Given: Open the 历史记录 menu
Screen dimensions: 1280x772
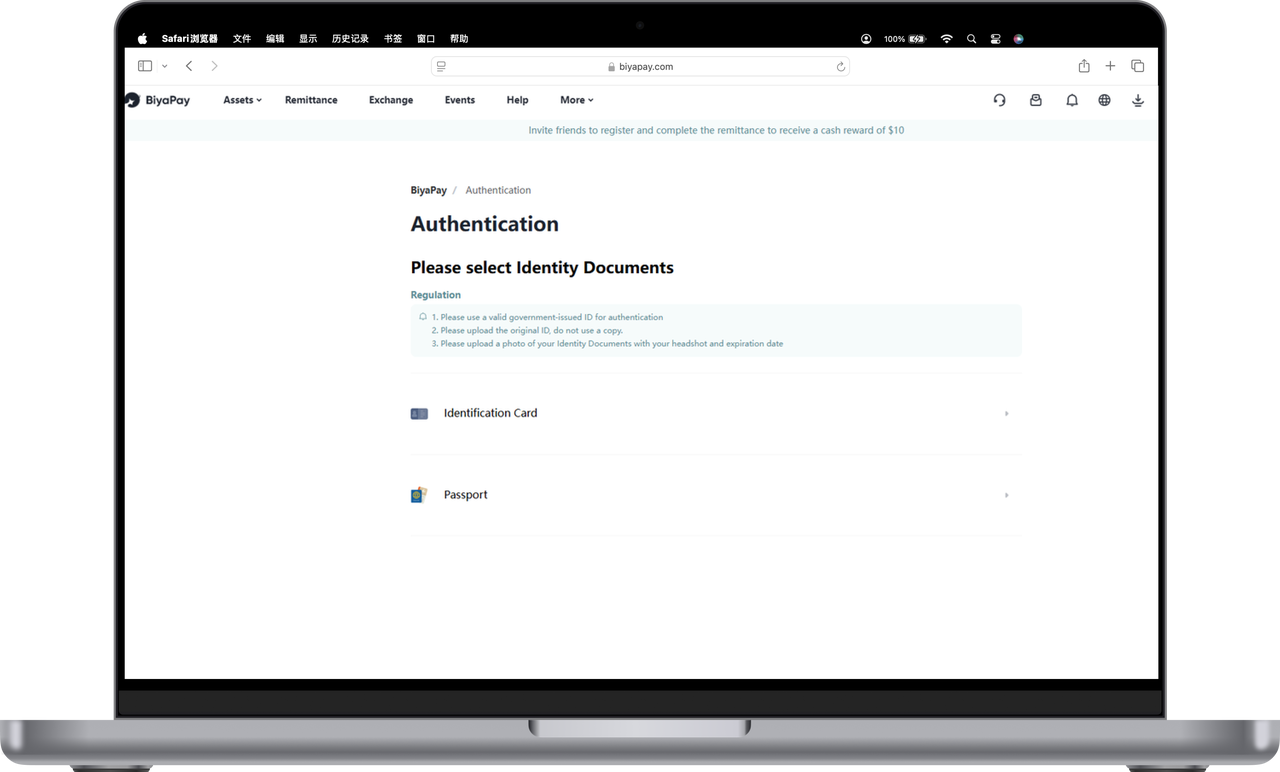Looking at the screenshot, I should [350, 39].
